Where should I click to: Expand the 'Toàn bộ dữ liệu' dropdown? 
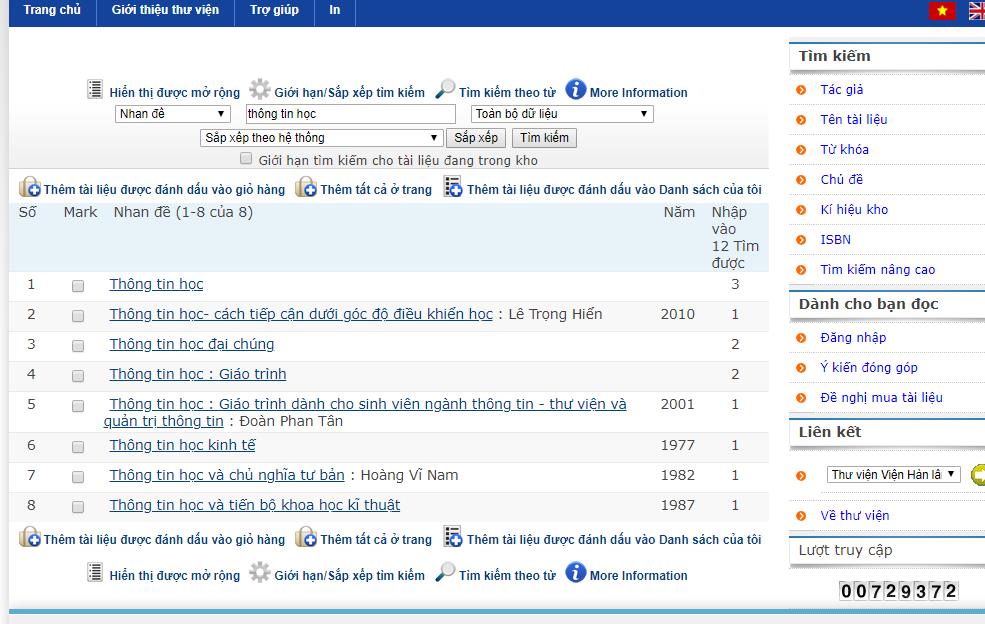click(x=562, y=114)
